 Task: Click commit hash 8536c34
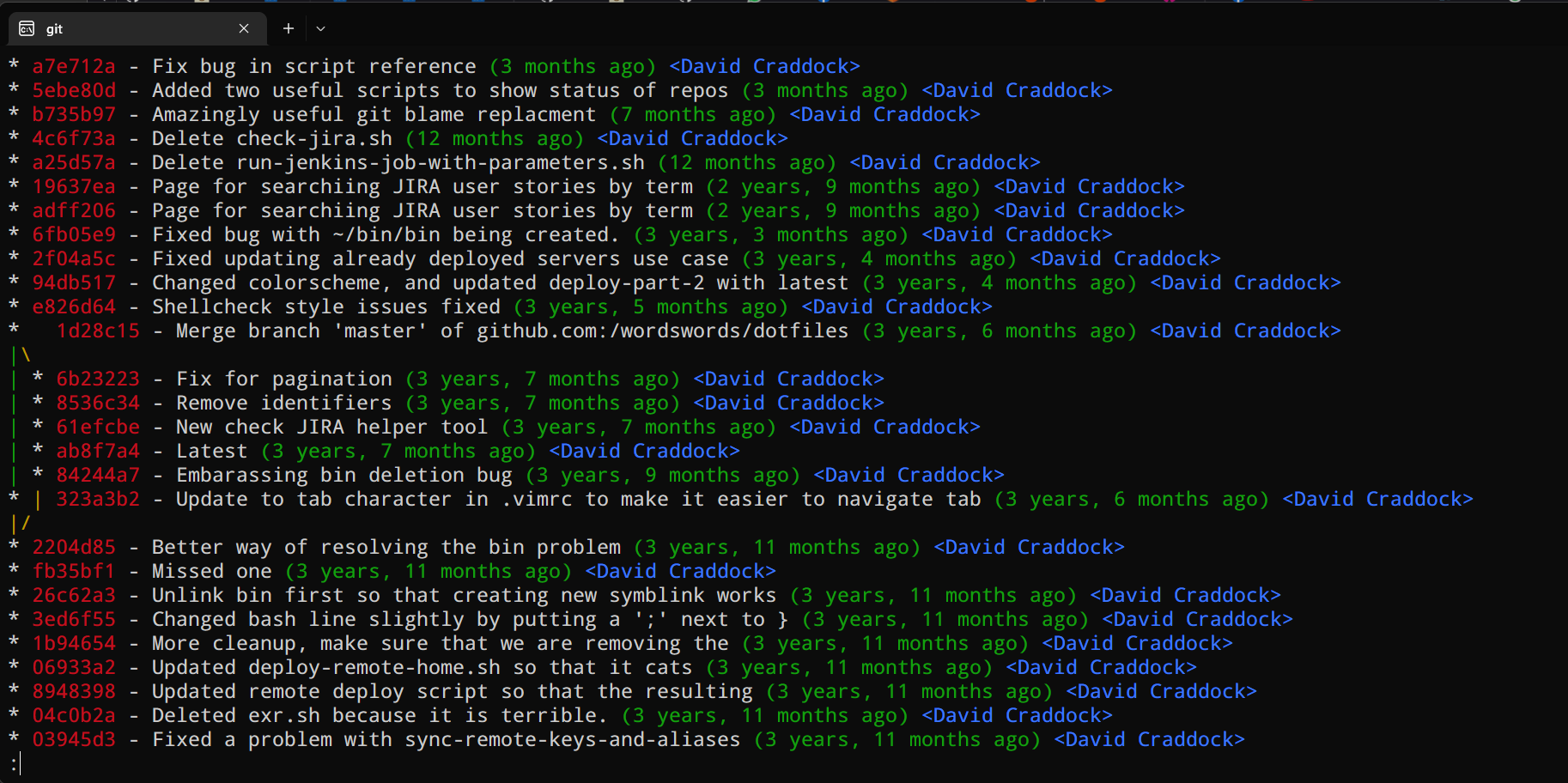[x=98, y=403]
